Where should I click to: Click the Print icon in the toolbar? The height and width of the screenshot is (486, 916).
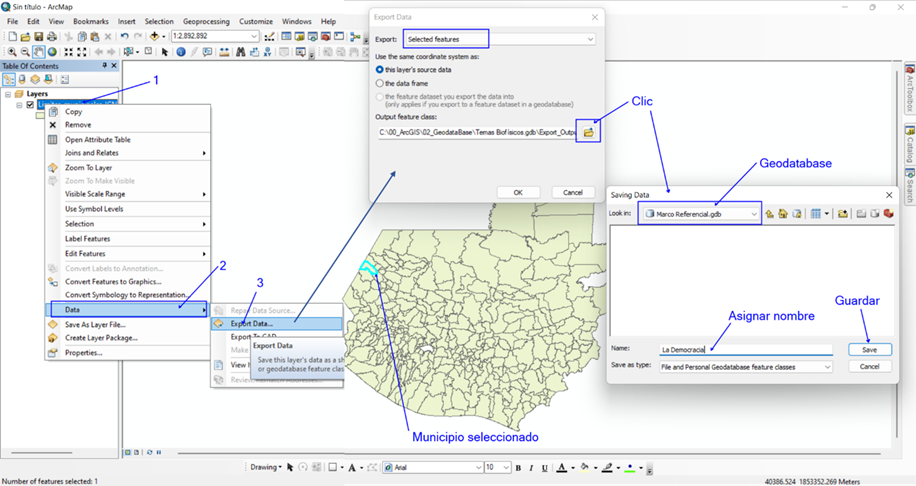pos(52,37)
